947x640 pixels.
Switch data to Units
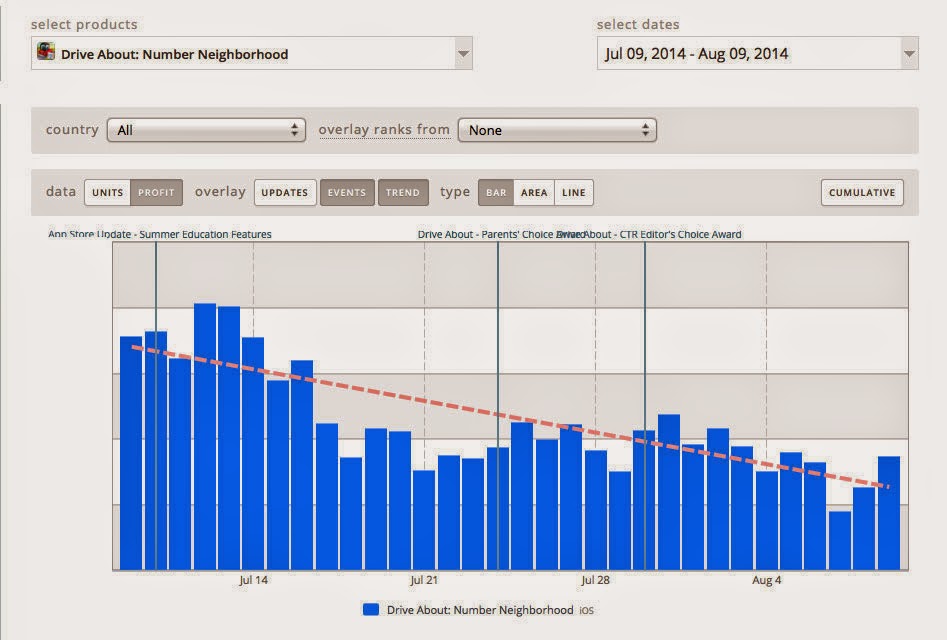(x=108, y=193)
